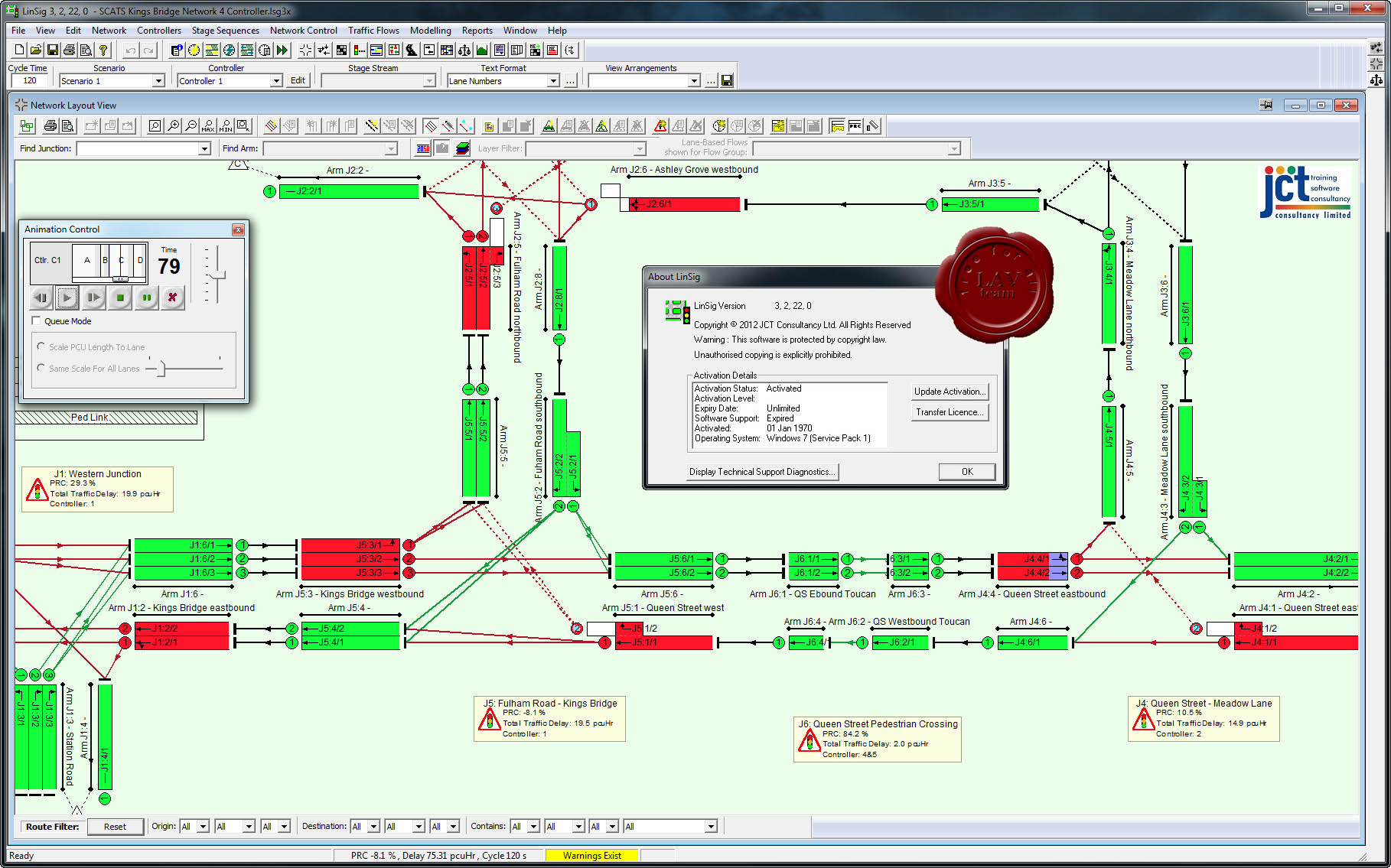The width and height of the screenshot is (1391, 868).
Task: Click the red X button in Animation Control
Action: [173, 297]
